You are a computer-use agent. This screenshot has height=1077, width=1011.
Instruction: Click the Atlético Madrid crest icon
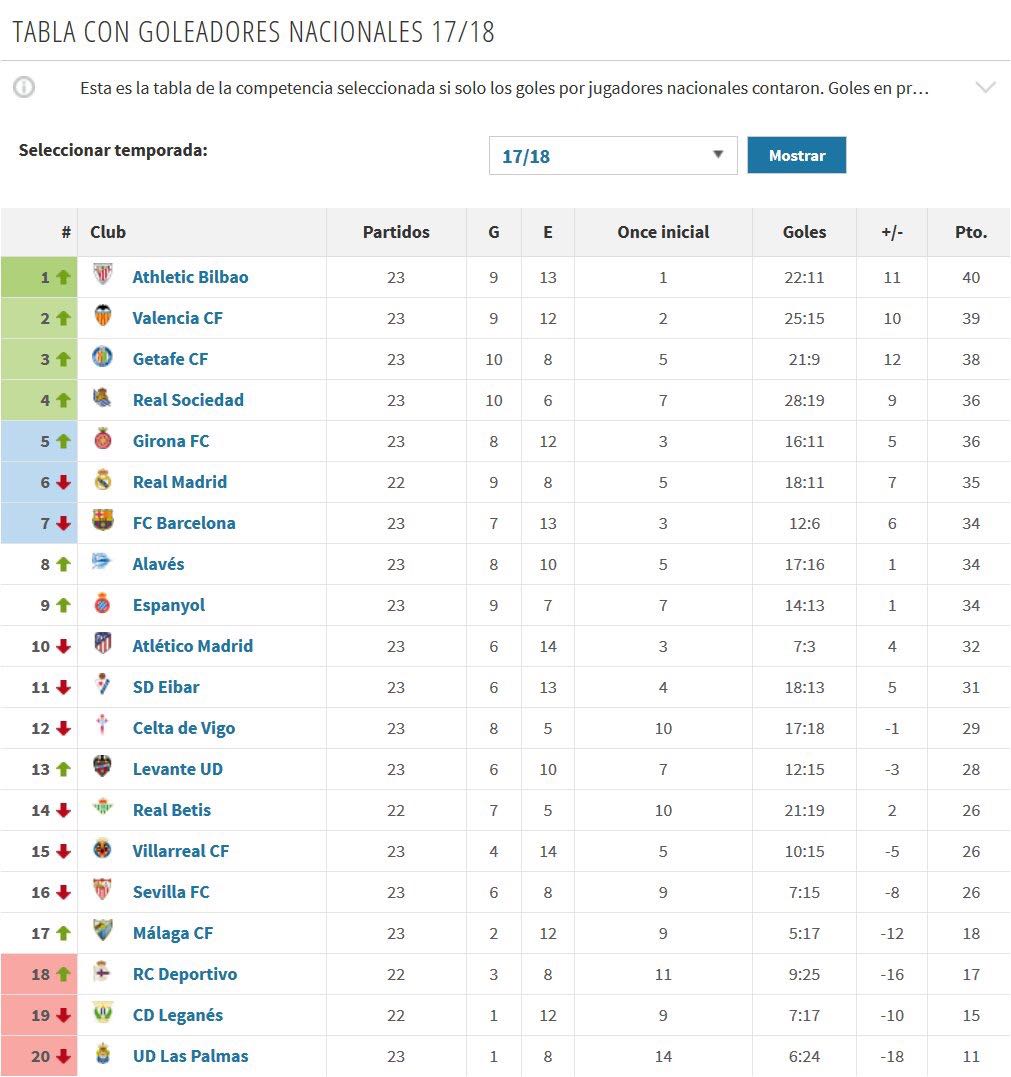click(103, 645)
